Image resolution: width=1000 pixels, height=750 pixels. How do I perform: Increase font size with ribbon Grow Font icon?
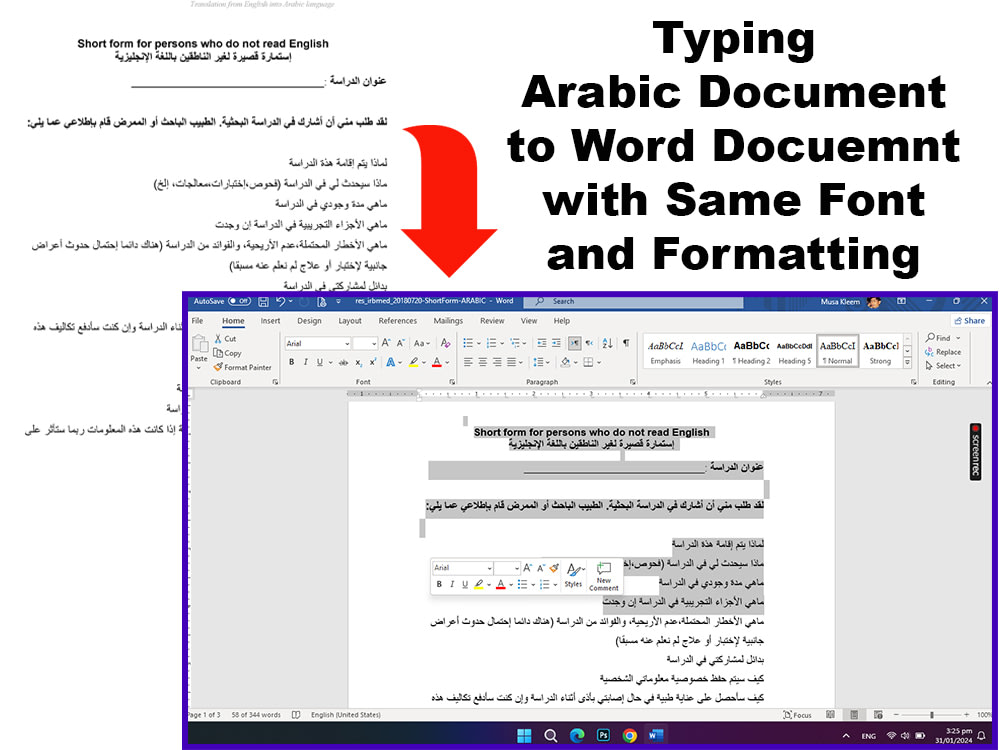pos(386,343)
